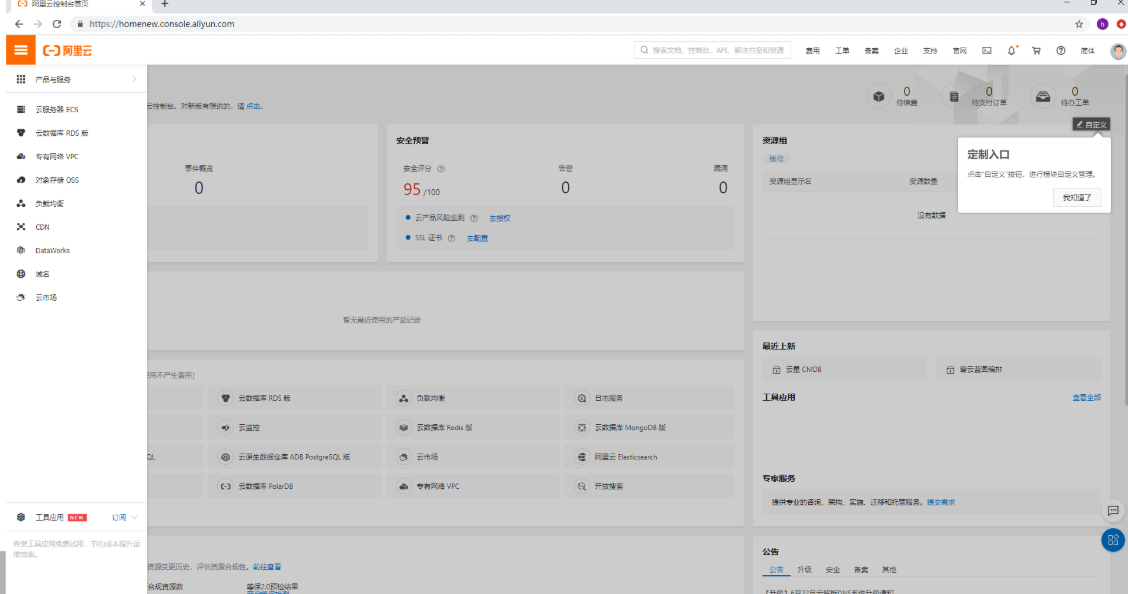1128x594 pixels.
Task: Click the shopping cart icon
Action: pyautogui.click(x=1036, y=50)
